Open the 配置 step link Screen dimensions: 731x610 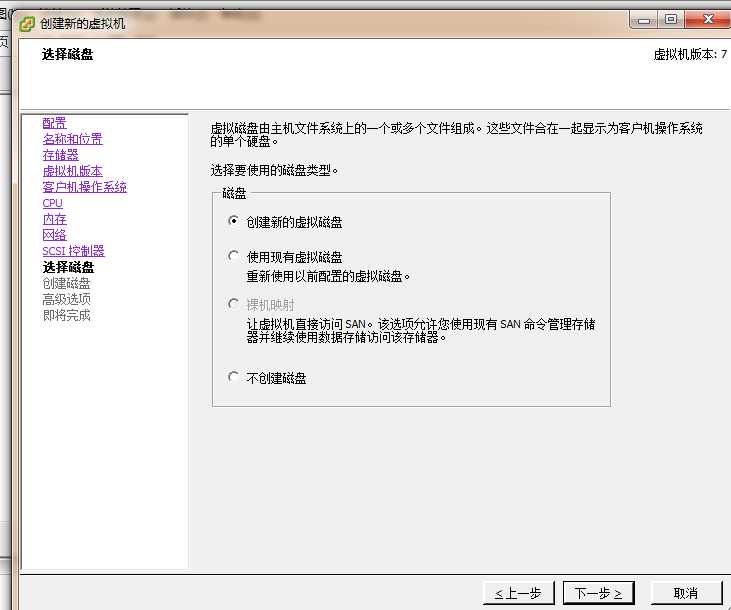55,123
